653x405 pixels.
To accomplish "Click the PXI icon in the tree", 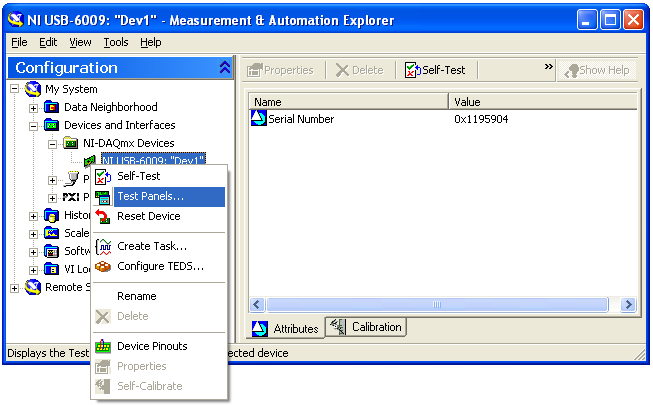I will point(71,197).
